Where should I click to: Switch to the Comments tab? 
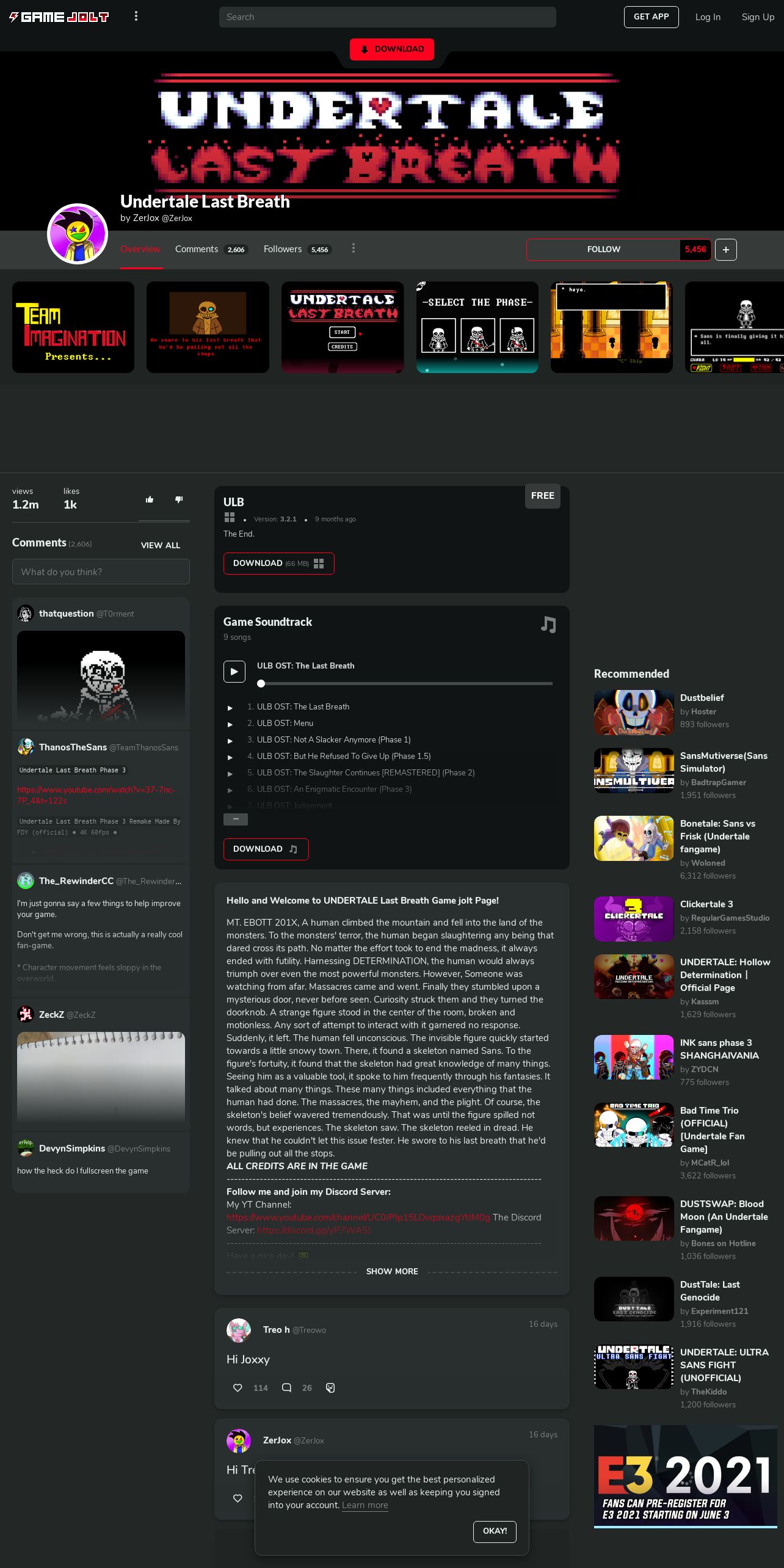pyautogui.click(x=197, y=249)
